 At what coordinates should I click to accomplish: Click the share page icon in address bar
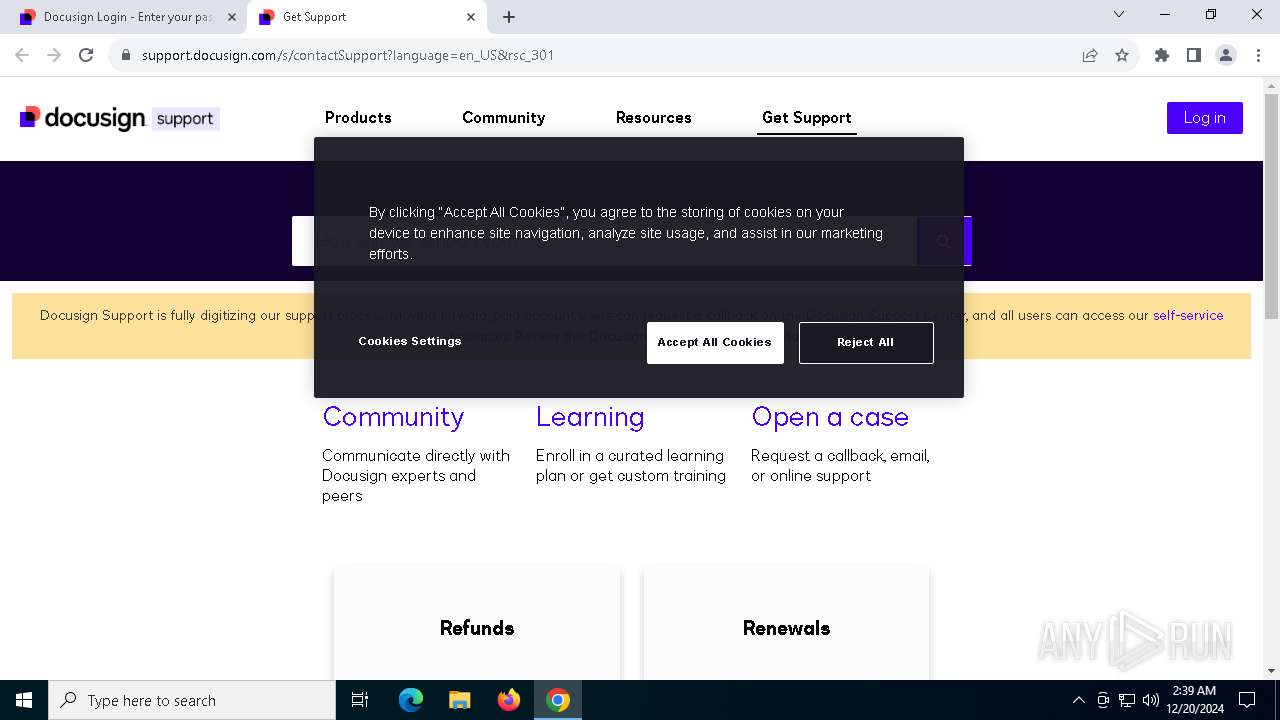(1090, 55)
